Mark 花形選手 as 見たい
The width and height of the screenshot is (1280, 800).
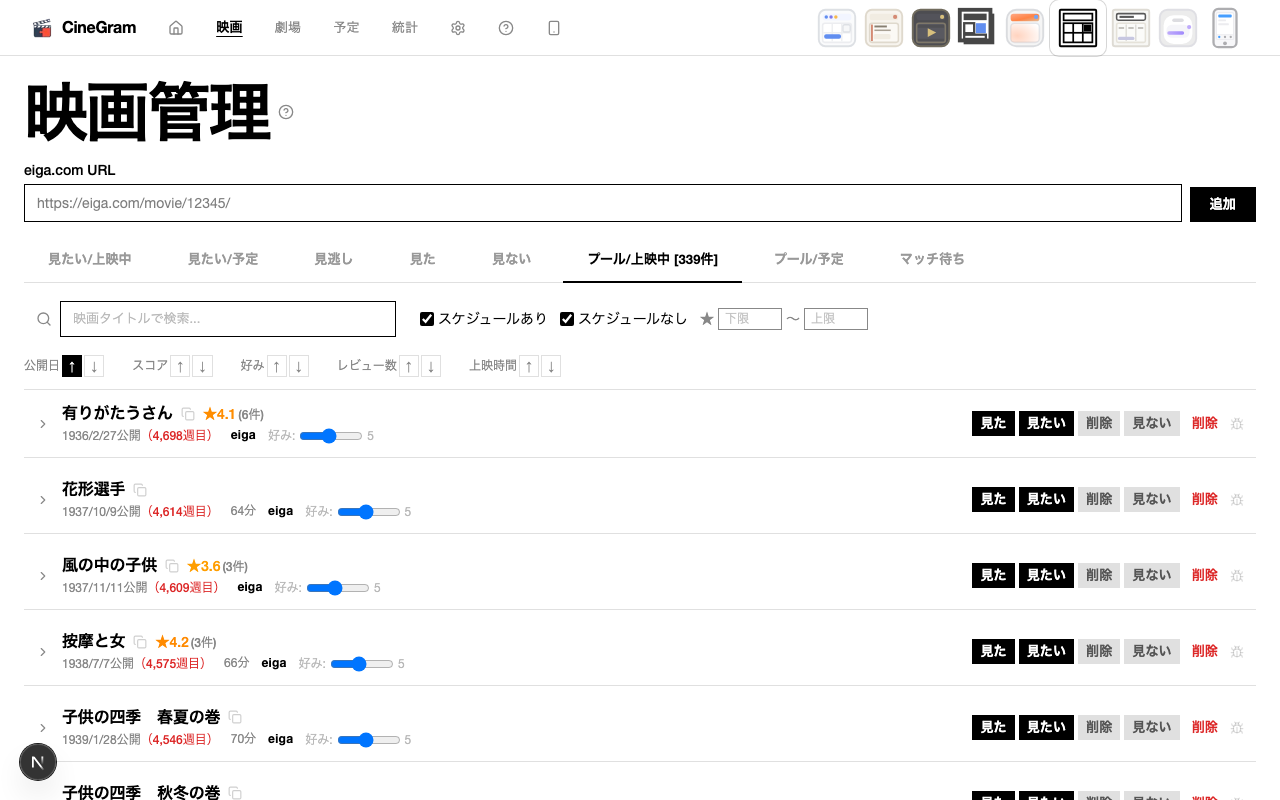(x=1046, y=499)
